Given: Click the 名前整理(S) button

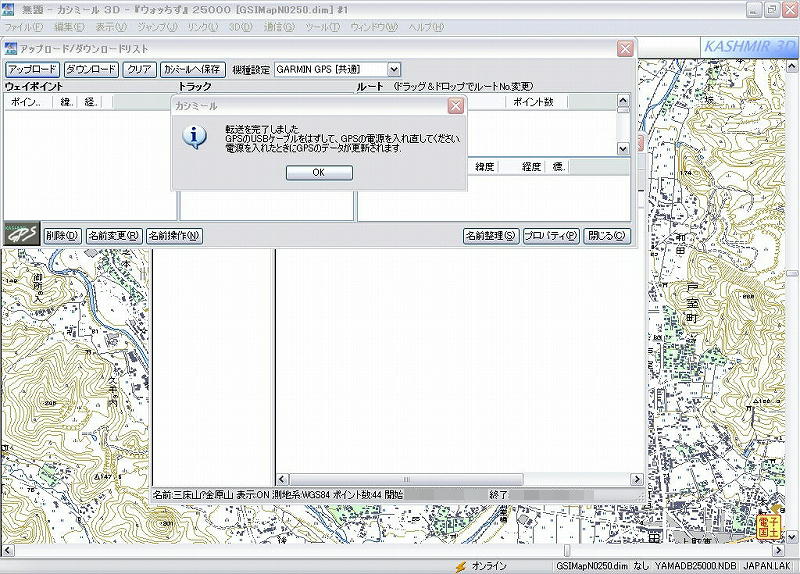Looking at the screenshot, I should click(491, 236).
